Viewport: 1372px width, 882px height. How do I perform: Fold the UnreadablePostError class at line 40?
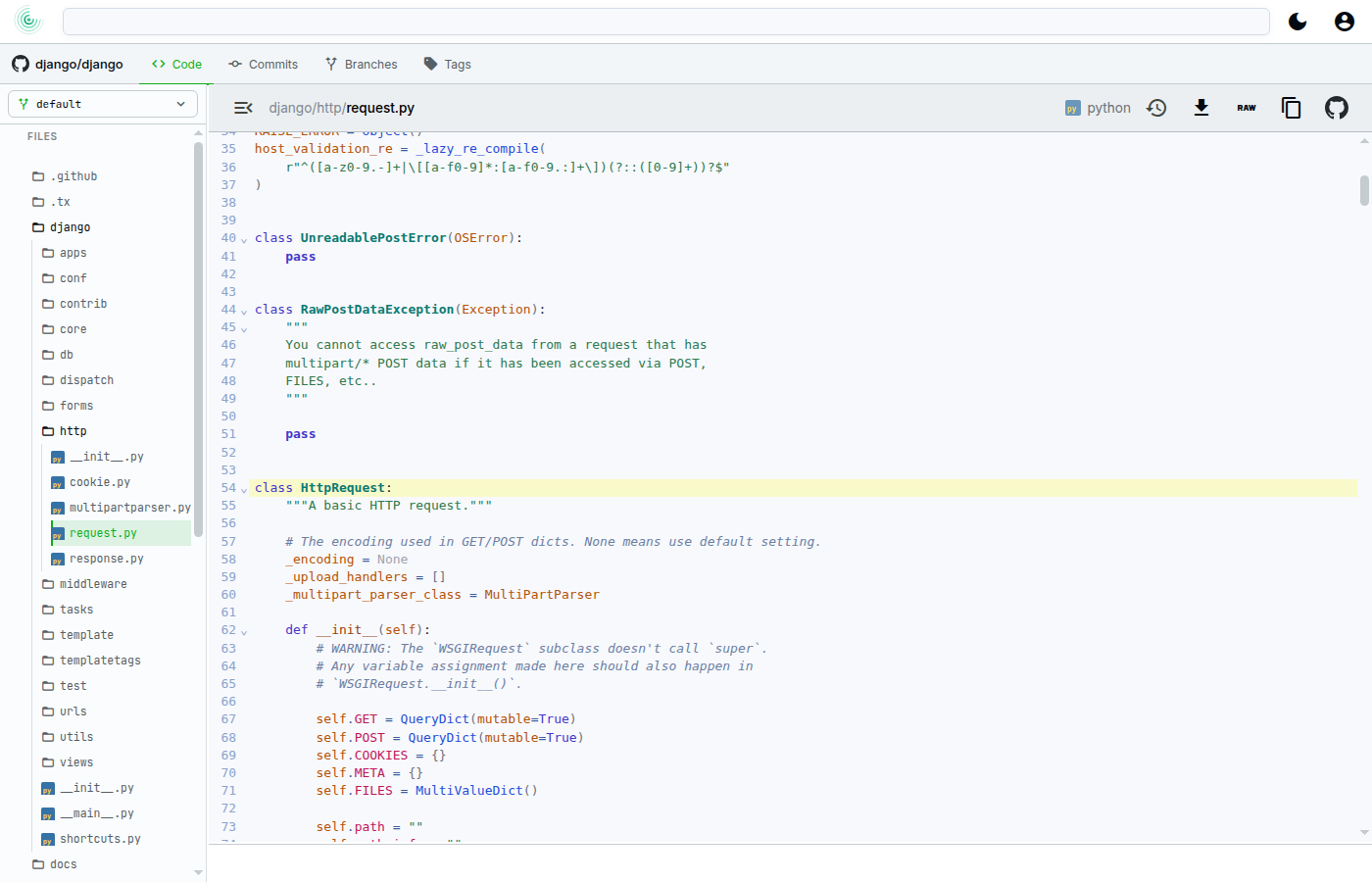click(244, 239)
